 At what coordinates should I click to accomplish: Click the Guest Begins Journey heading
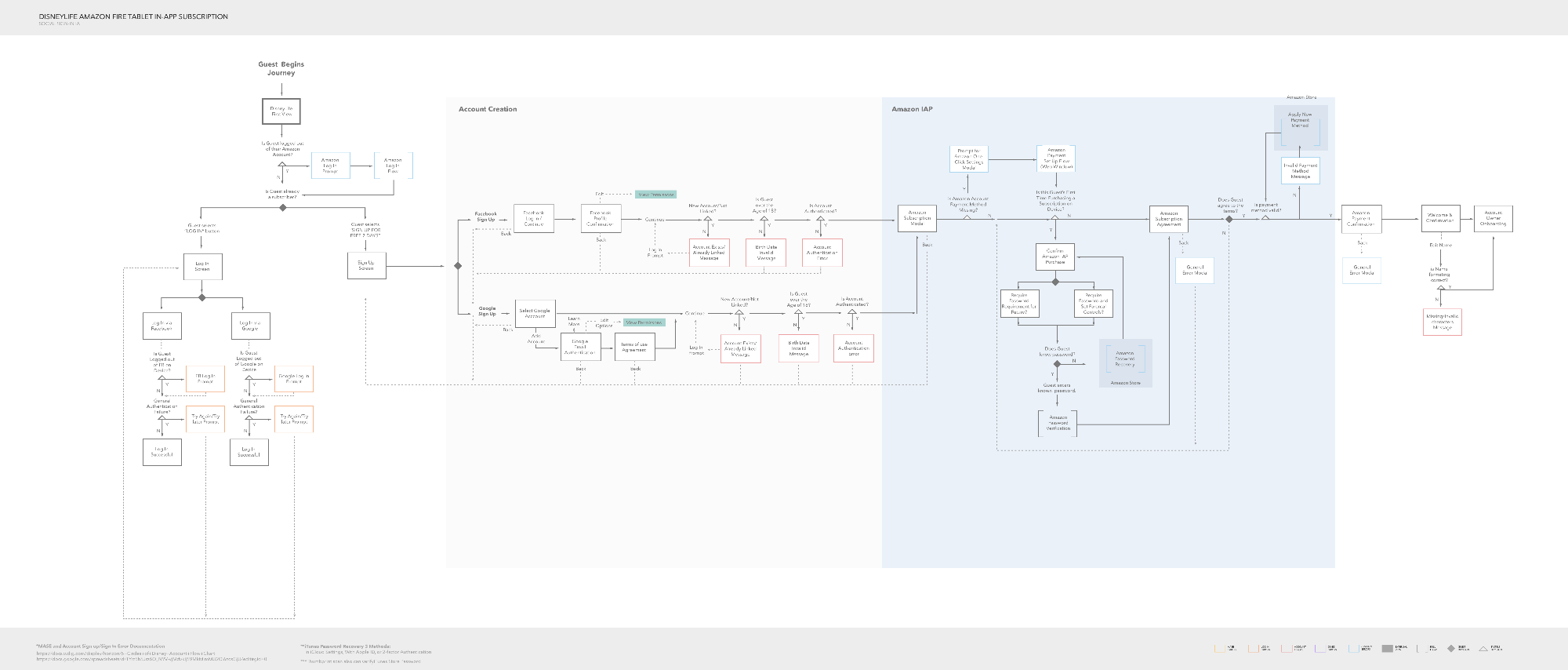281,68
